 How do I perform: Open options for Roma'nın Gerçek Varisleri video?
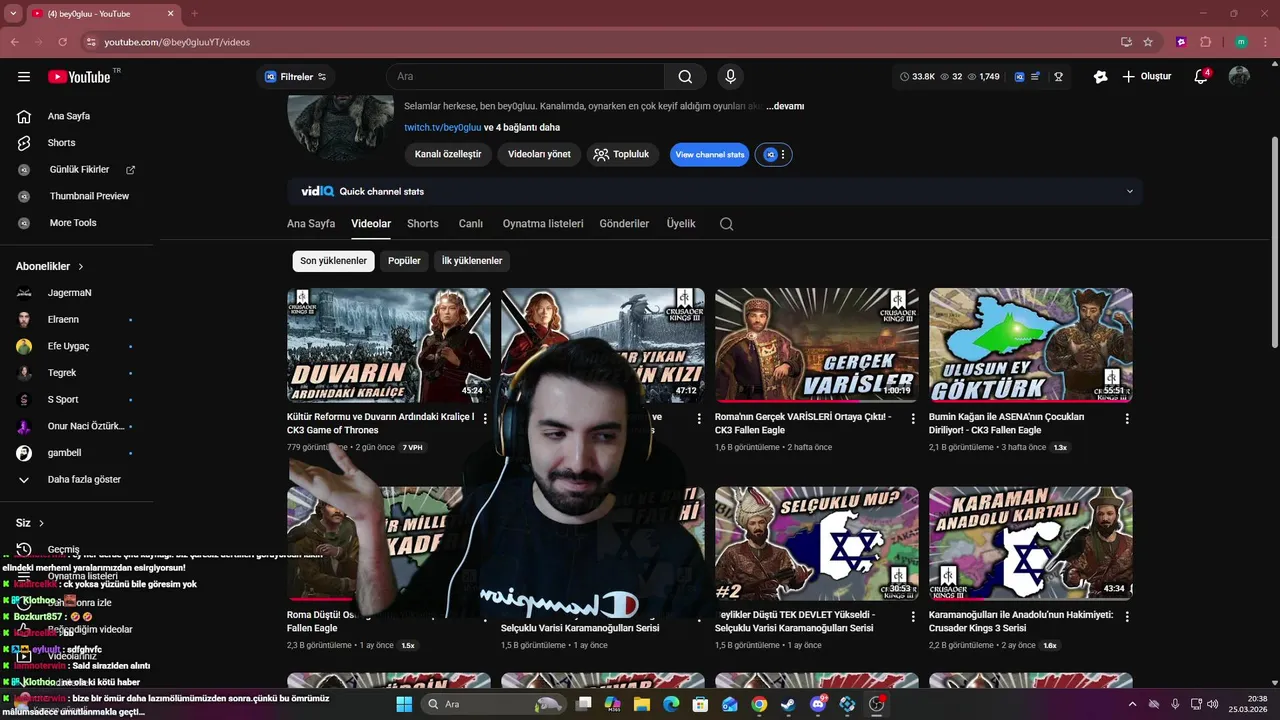(x=913, y=419)
